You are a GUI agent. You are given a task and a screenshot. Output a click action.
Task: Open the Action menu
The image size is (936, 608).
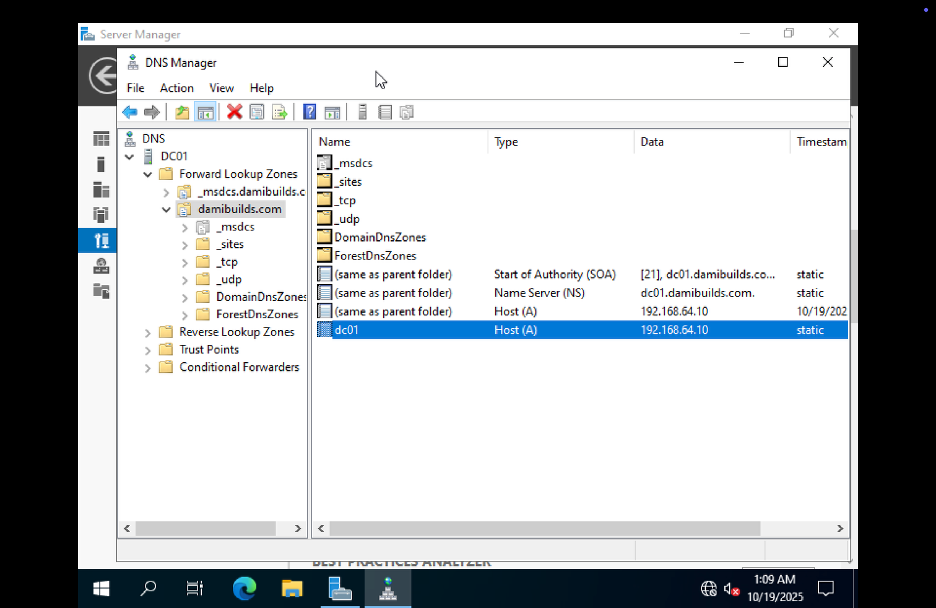click(x=176, y=88)
